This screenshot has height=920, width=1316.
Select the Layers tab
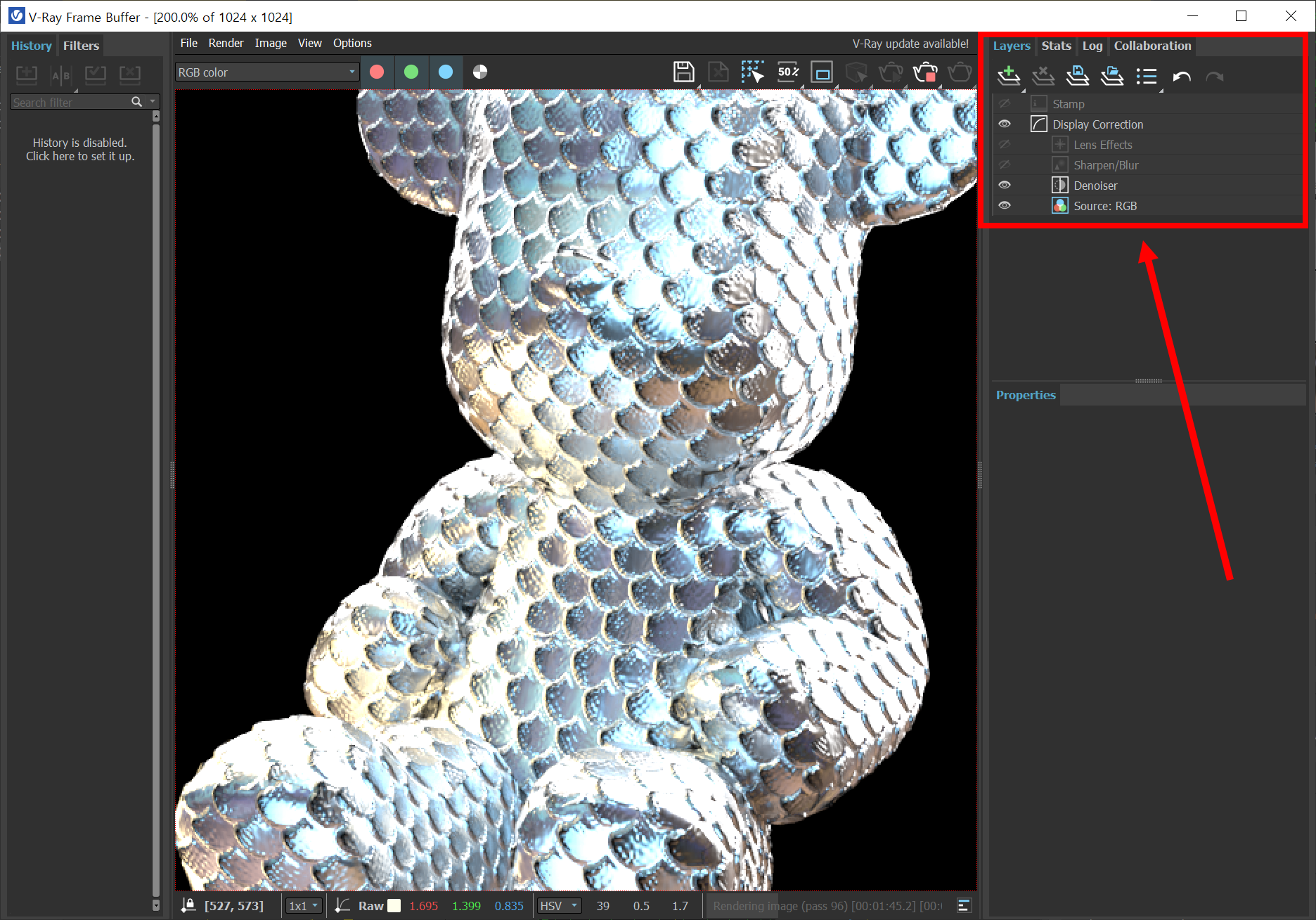[1012, 46]
